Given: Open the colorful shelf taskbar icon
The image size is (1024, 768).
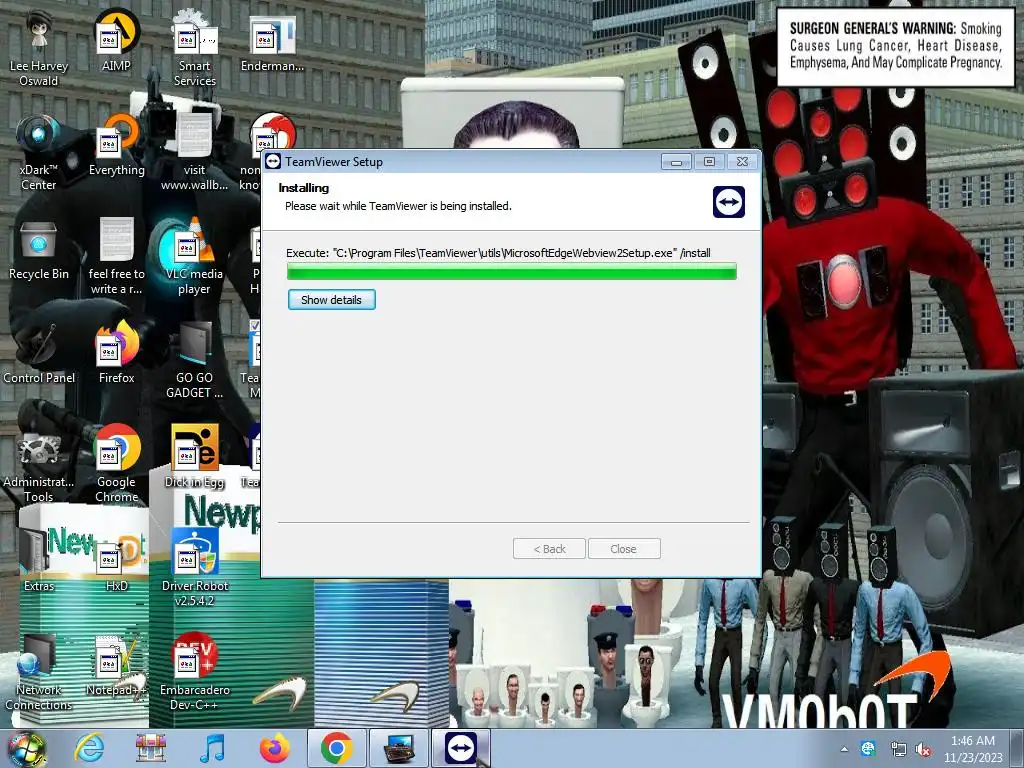Looking at the screenshot, I should point(151,748).
